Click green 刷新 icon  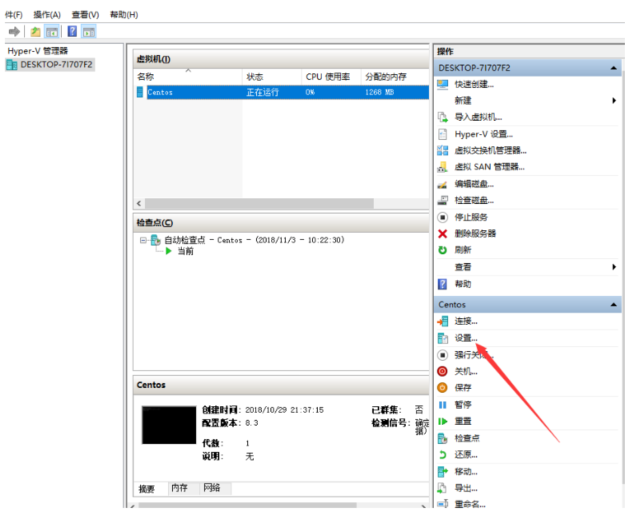point(442,250)
